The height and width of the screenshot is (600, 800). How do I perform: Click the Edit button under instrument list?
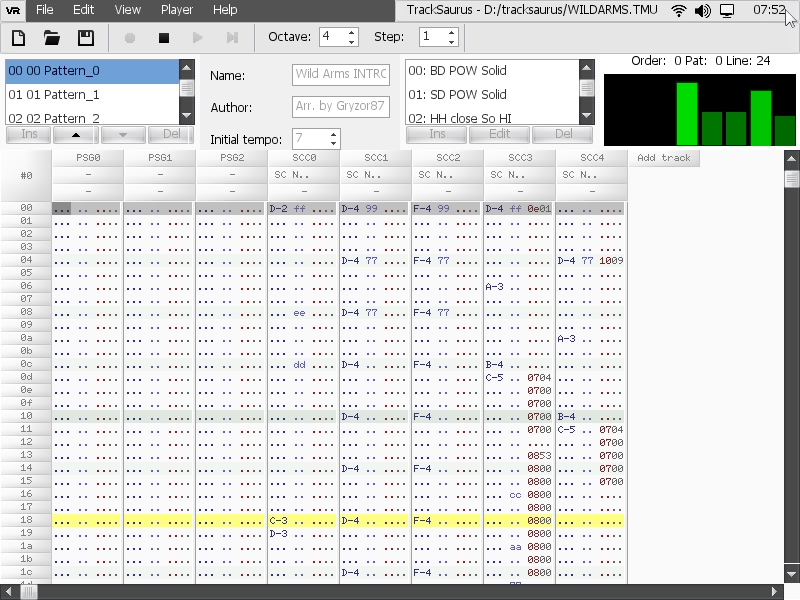(x=498, y=134)
